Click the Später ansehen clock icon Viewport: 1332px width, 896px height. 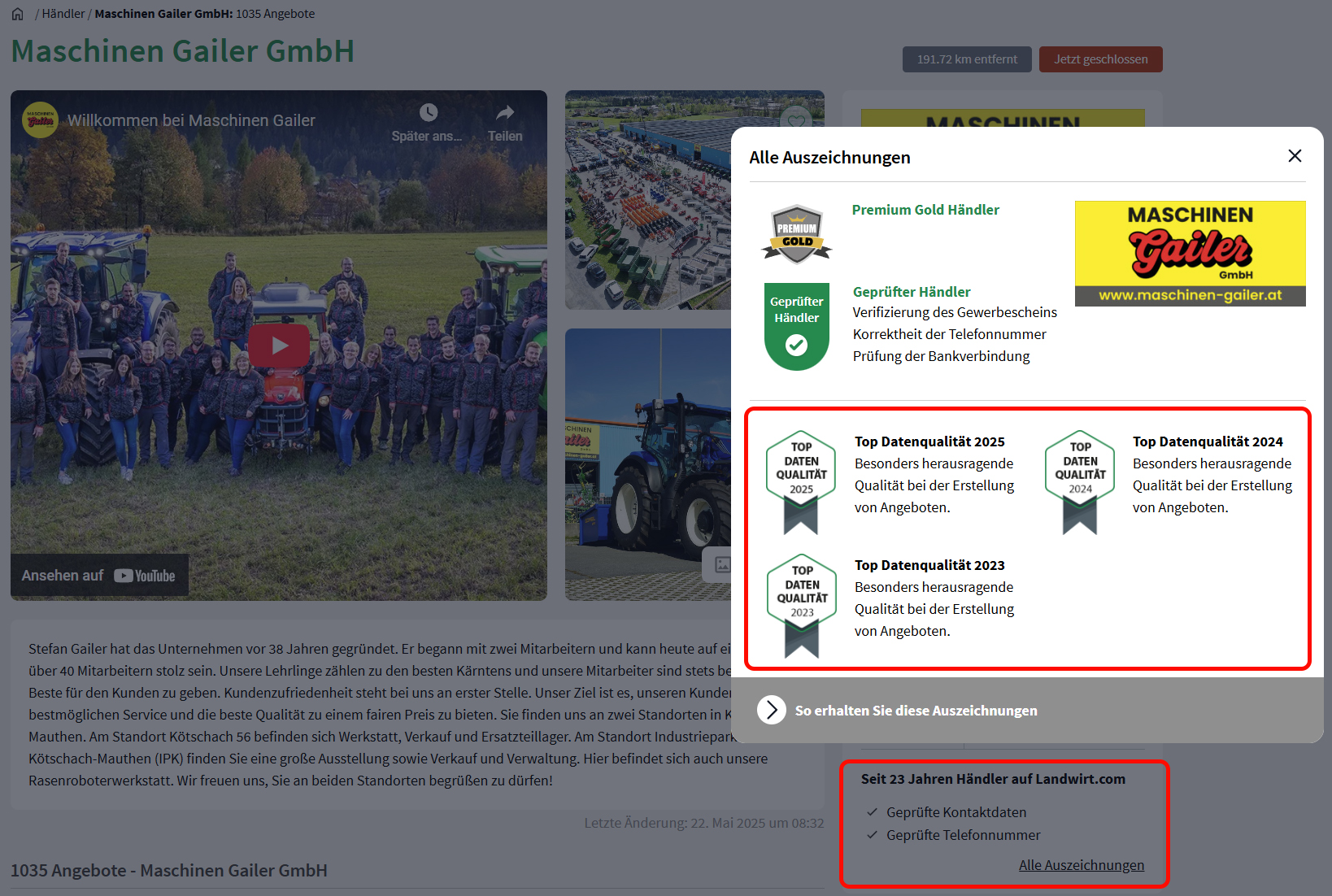(x=428, y=113)
